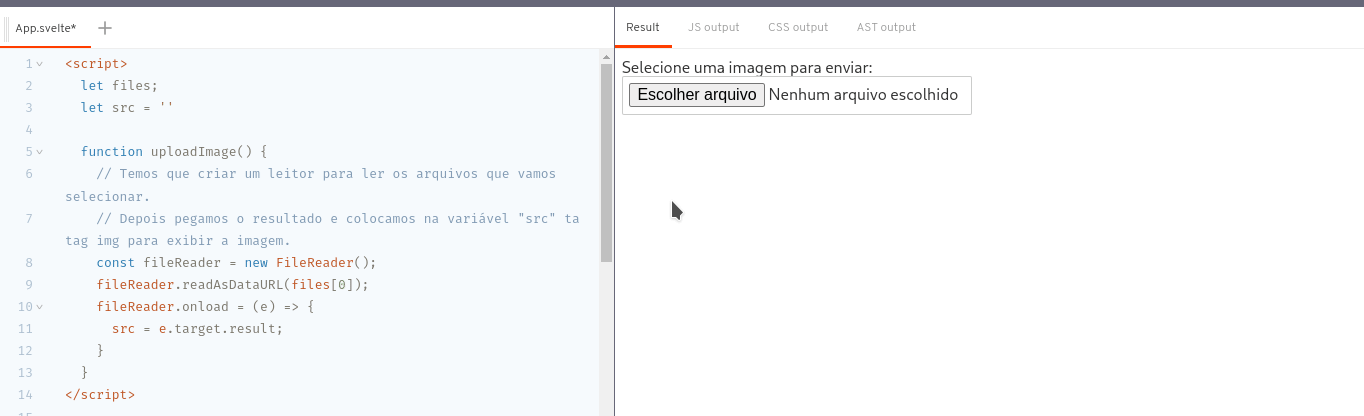This screenshot has height=416, width=1364.
Task: Click line number 4 in the gutter
Action: pos(29,130)
